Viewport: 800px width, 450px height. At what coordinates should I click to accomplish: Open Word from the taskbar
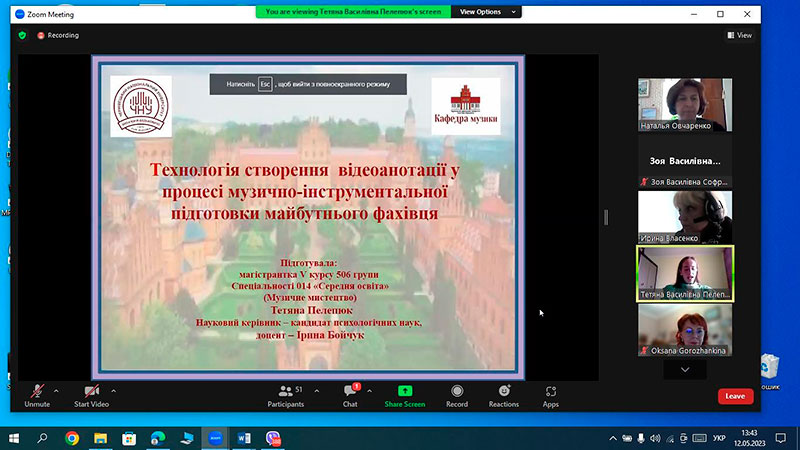(x=244, y=438)
